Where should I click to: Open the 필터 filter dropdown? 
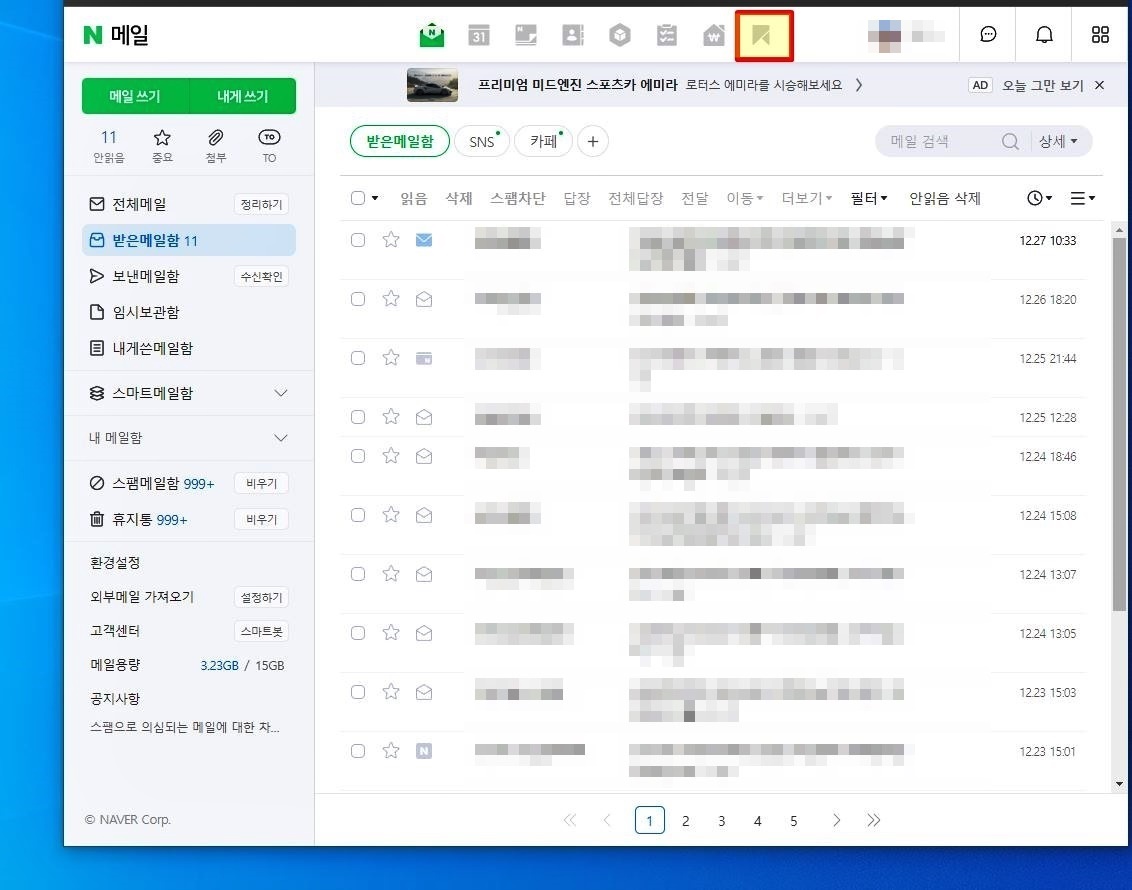pyautogui.click(x=868, y=198)
